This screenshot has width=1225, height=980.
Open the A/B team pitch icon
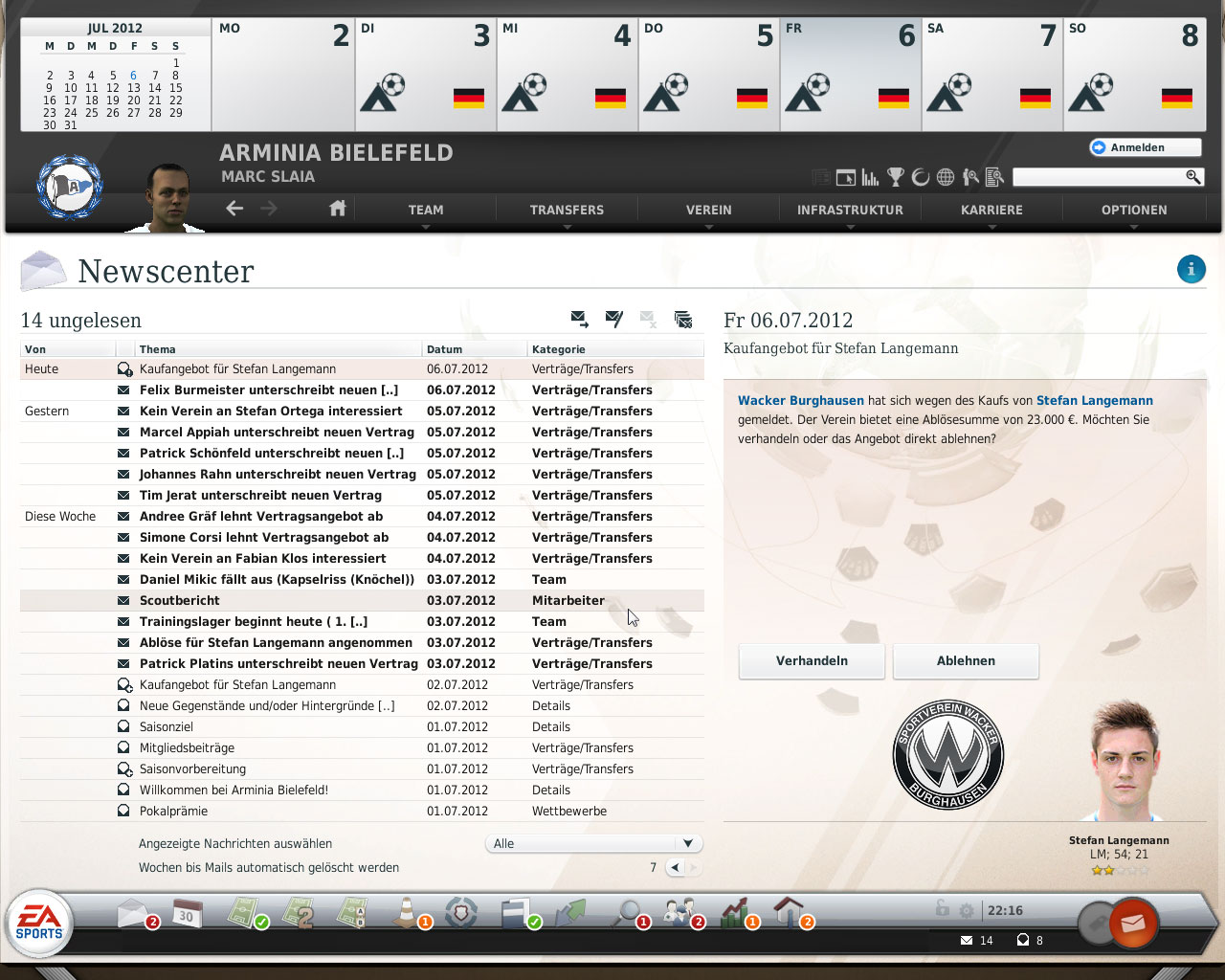coord(352,912)
